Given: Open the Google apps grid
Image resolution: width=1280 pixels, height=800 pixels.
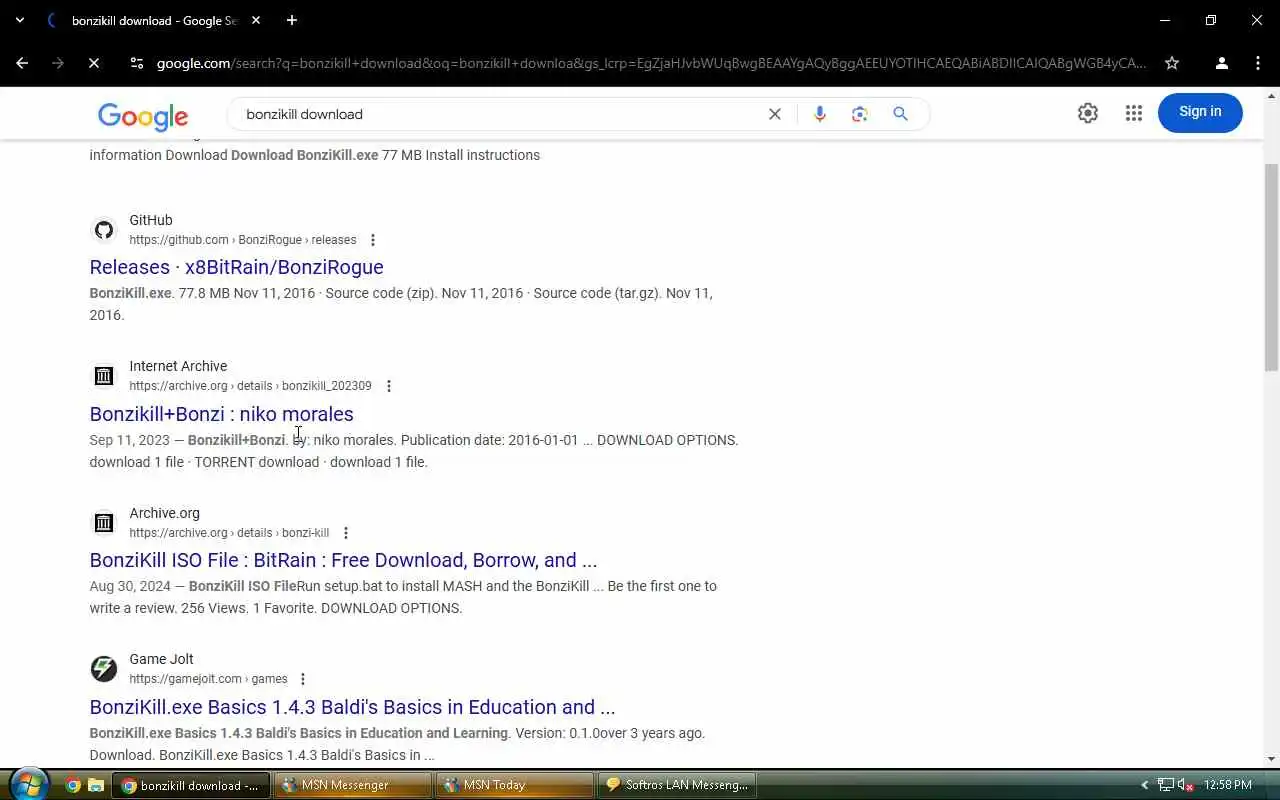Looking at the screenshot, I should click(1134, 113).
